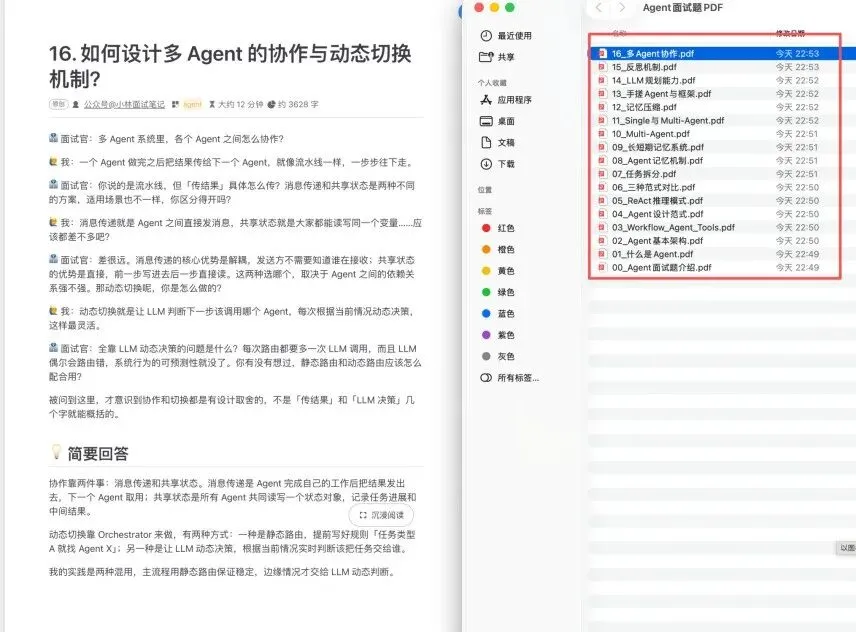Screen dimensions: 856x632
Task: Filter by Green tag
Action: point(498,292)
